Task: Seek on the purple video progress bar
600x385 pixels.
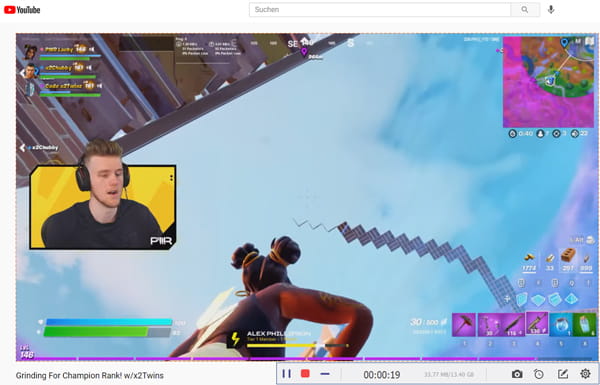Action: click(304, 359)
